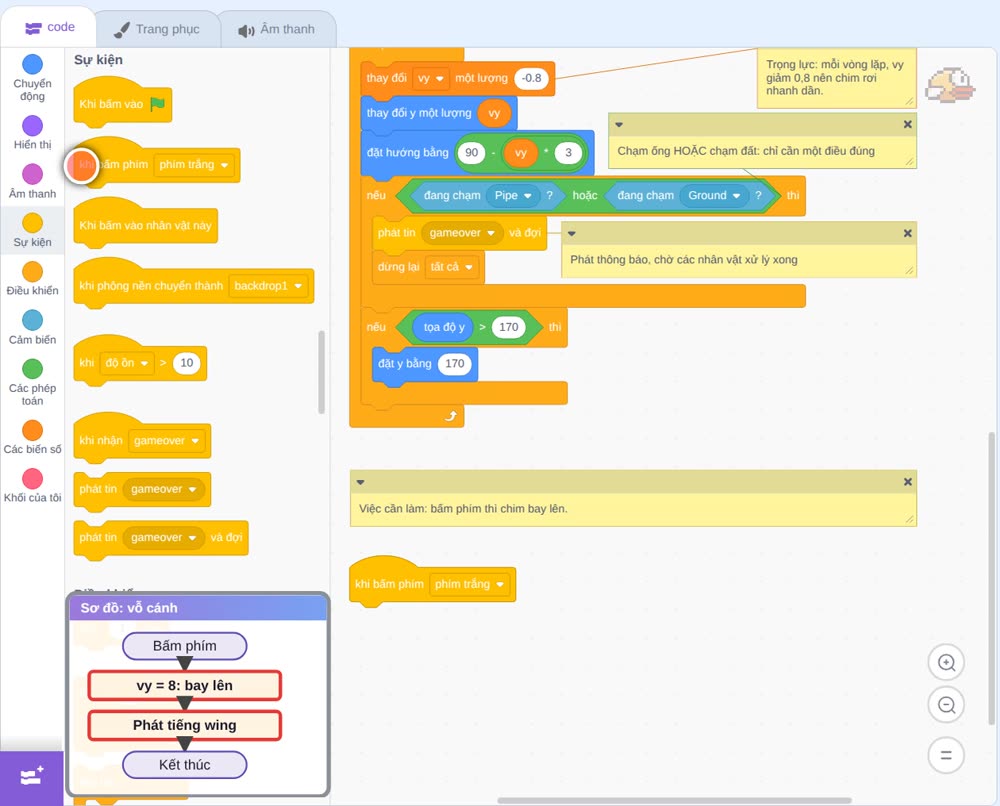Open the Hiển thị block category

(x=32, y=133)
